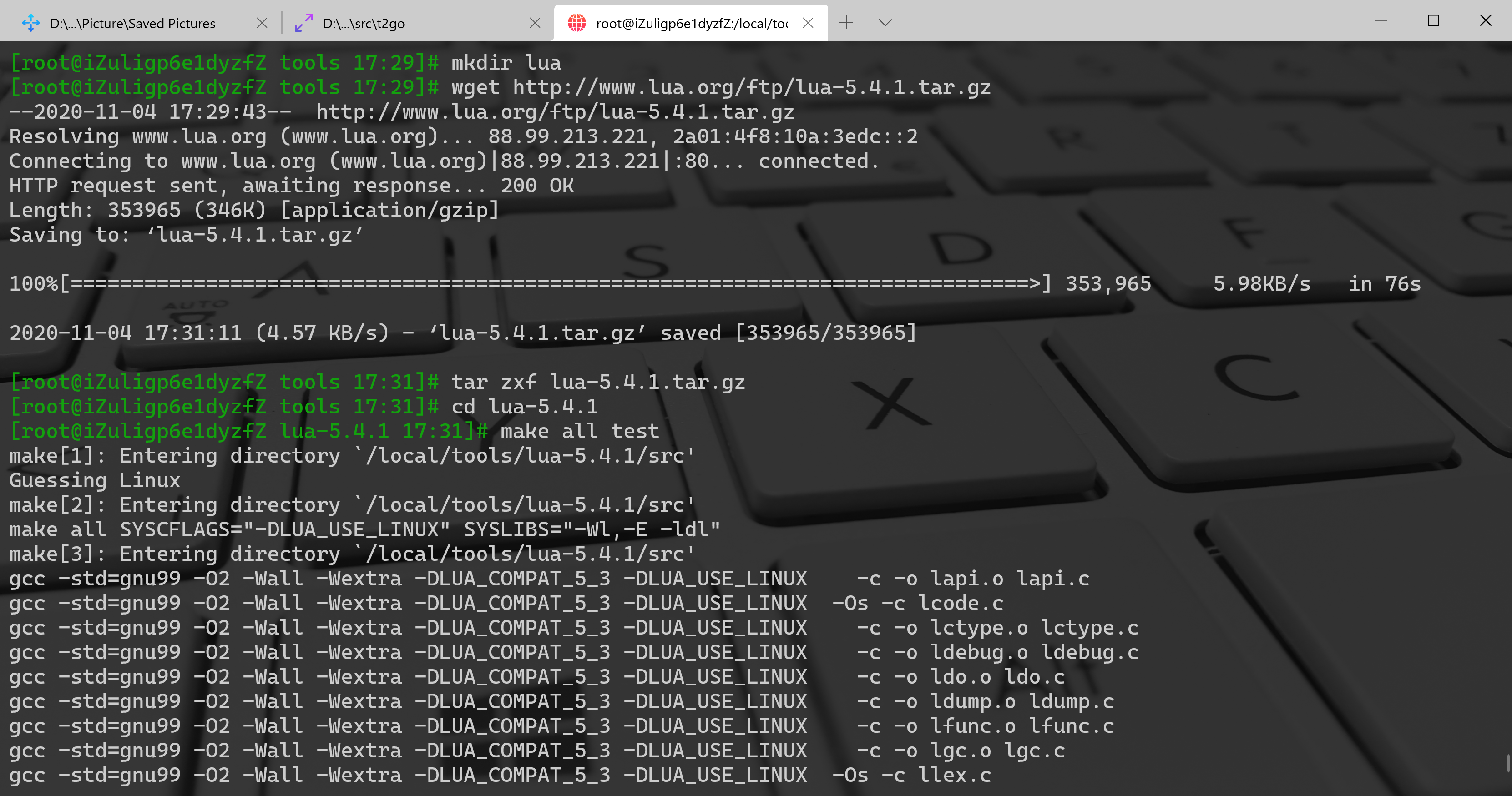The image size is (1512, 796).
Task: Click the 'Connecting to www.lua.org' line
Action: pos(445,161)
